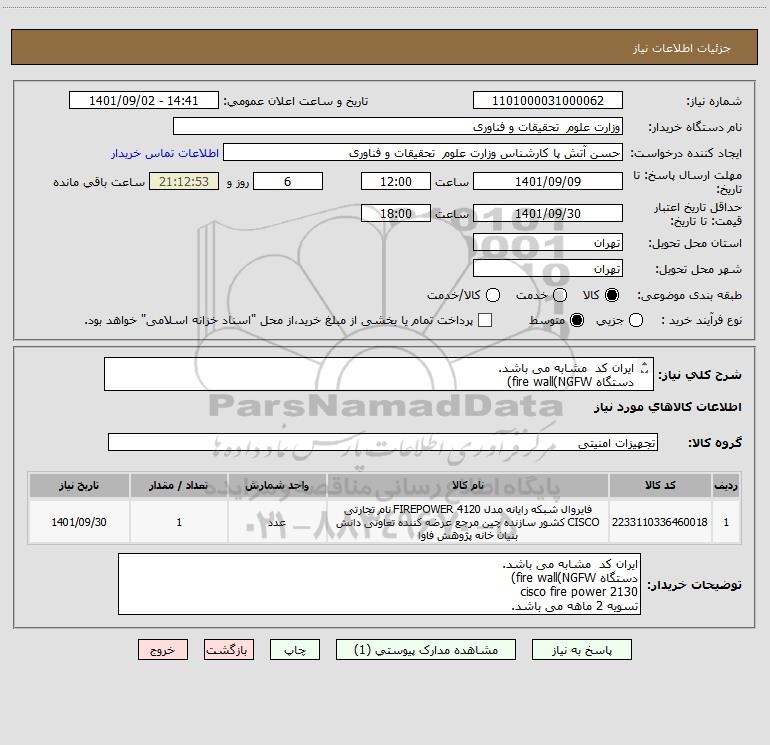This screenshot has width=770, height=745.
Task: Click the quantity cell showing 1
Action: tap(179, 522)
